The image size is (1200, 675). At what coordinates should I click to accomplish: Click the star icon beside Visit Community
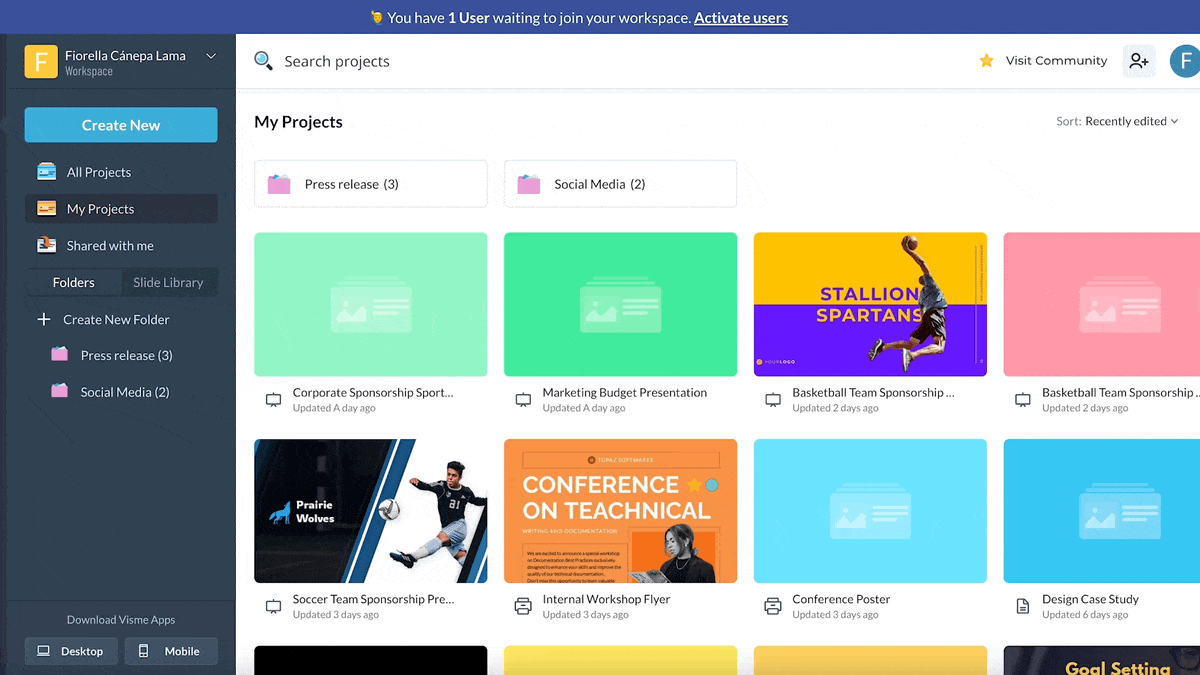pos(984,60)
